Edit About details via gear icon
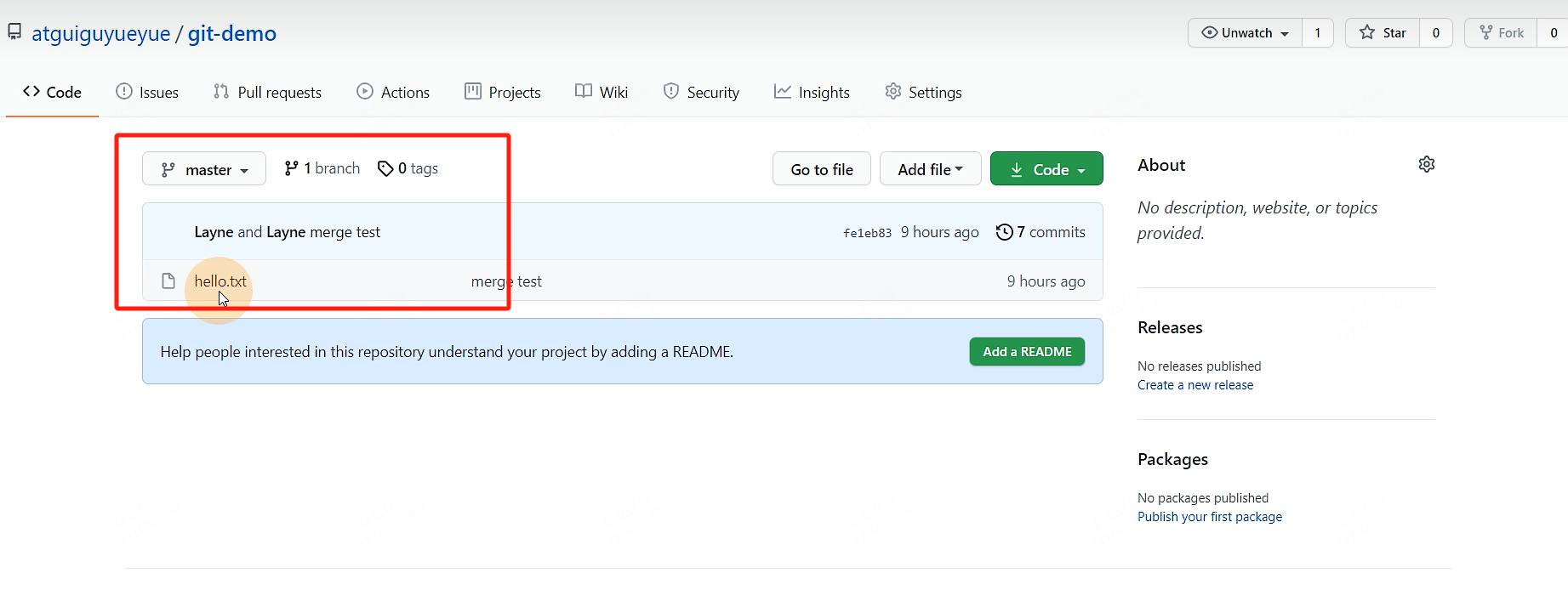The width and height of the screenshot is (1568, 590). click(1427, 164)
